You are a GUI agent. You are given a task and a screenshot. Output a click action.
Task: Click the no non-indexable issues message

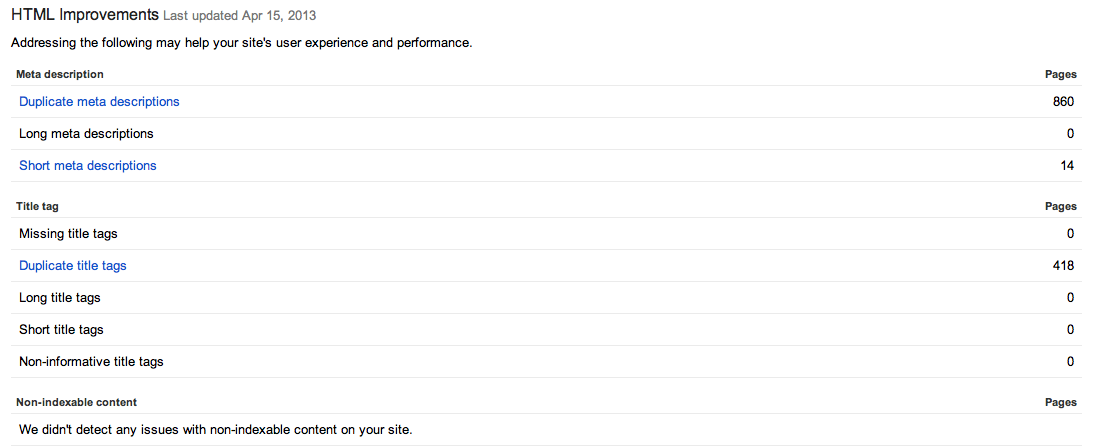tap(216, 430)
